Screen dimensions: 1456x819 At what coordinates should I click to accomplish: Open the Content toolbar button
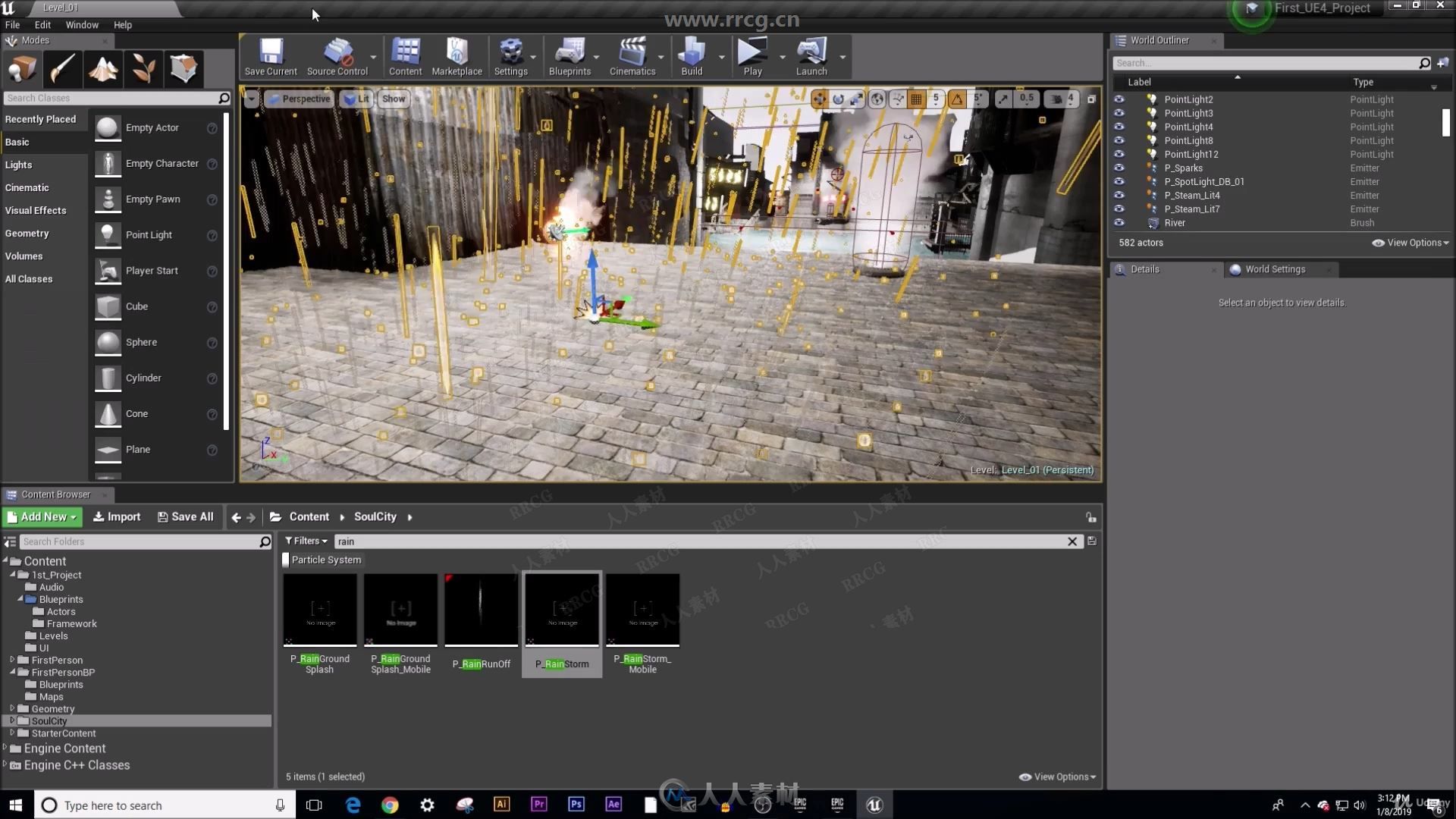tap(406, 57)
